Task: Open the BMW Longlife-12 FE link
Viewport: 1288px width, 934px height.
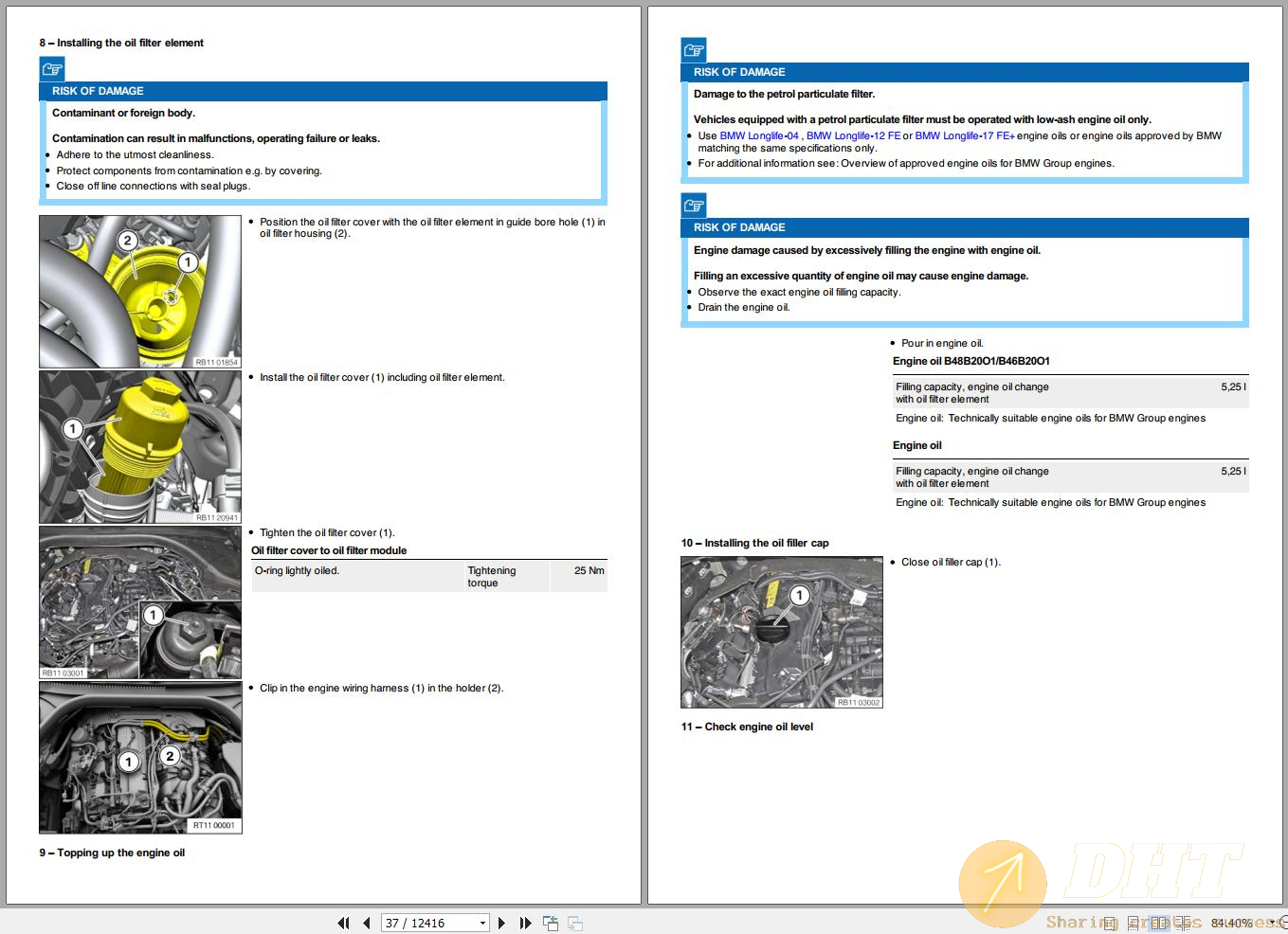Action: 853,135
